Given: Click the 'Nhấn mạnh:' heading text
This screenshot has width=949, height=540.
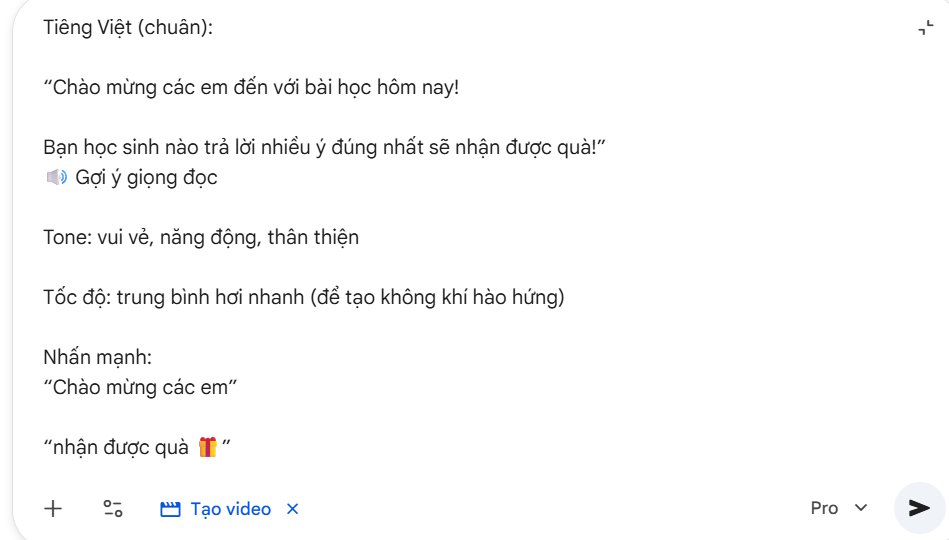Looking at the screenshot, I should [97, 357].
